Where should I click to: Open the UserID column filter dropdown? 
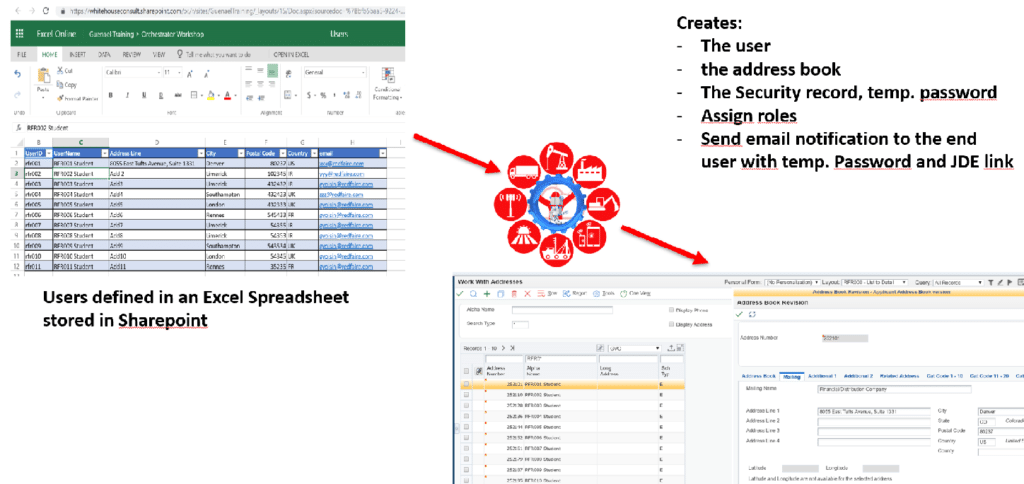pos(48,152)
